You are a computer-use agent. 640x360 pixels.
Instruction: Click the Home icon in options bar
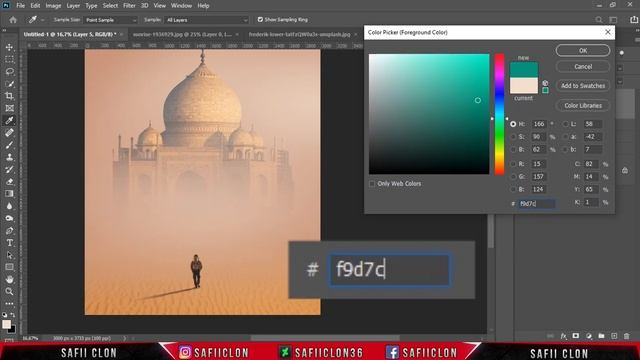pyautogui.click(x=13, y=20)
